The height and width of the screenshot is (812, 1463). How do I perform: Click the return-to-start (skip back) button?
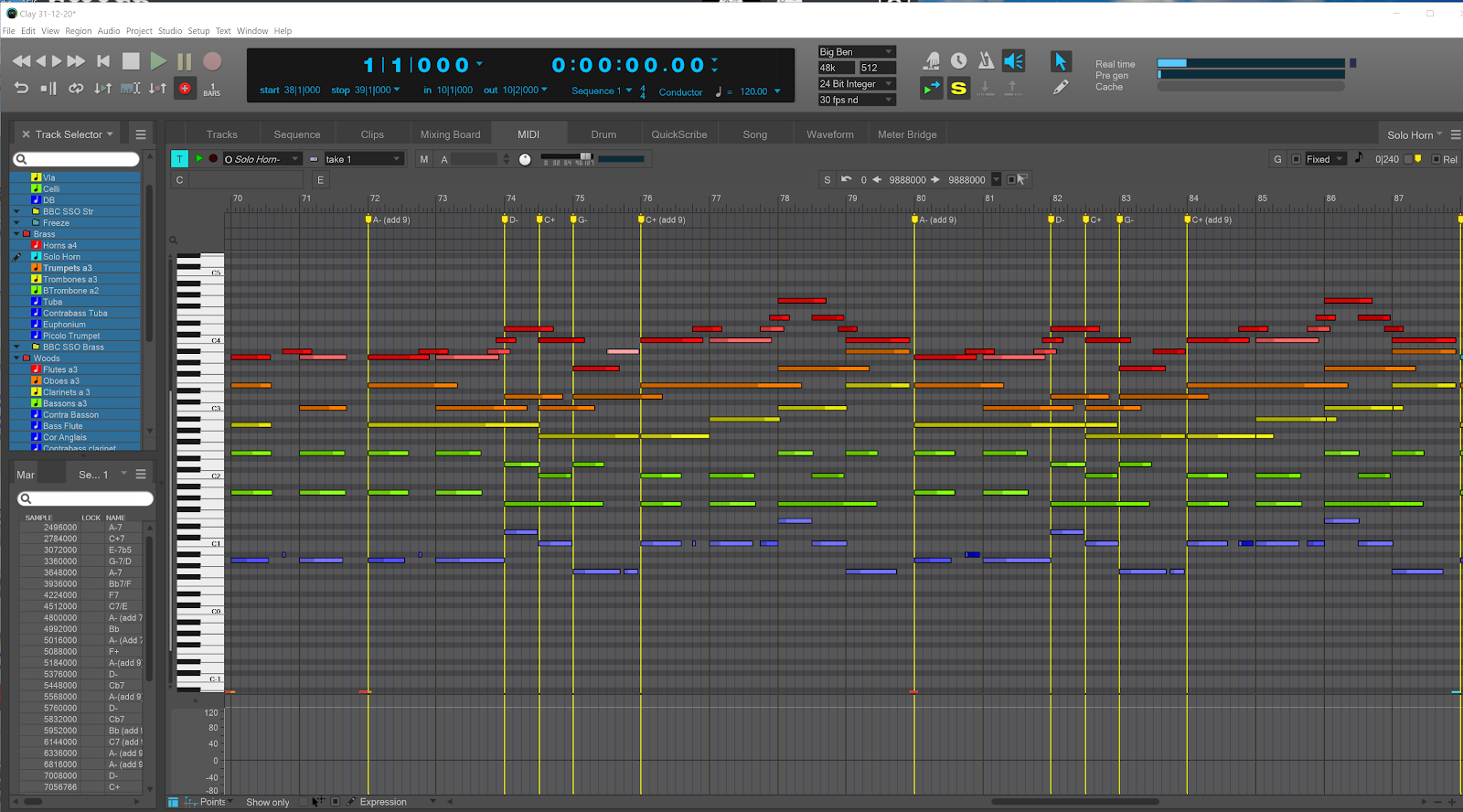(x=103, y=61)
